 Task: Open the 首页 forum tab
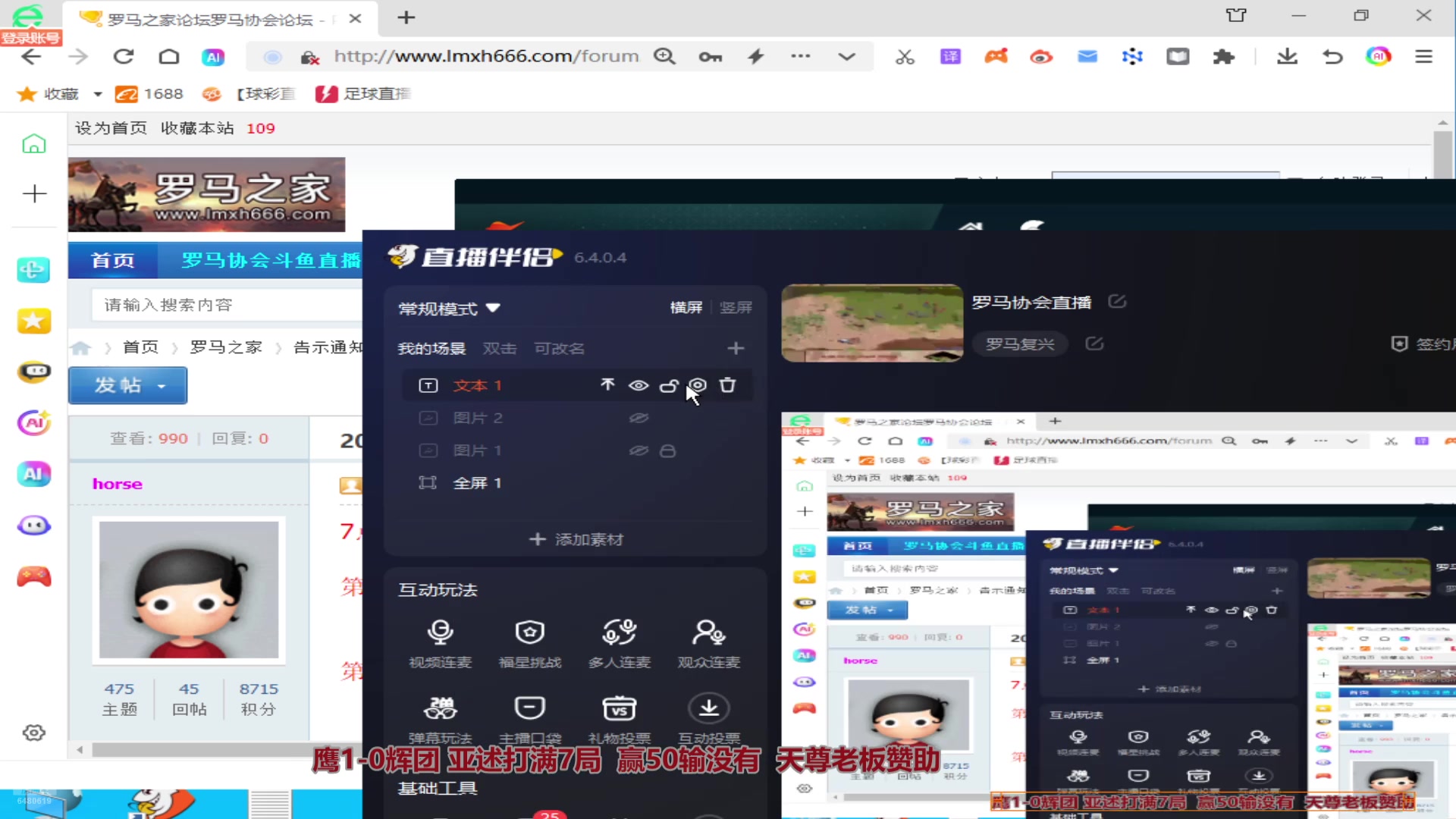click(113, 260)
